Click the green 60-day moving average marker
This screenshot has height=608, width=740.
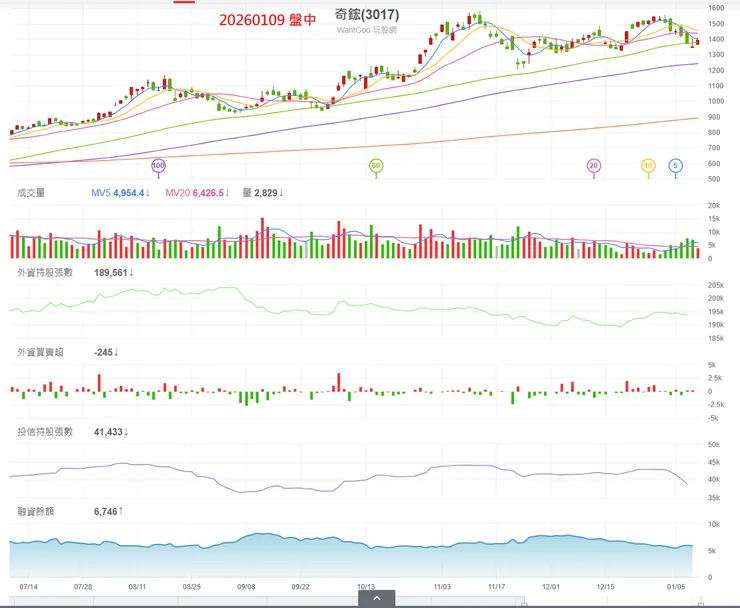coord(376,165)
